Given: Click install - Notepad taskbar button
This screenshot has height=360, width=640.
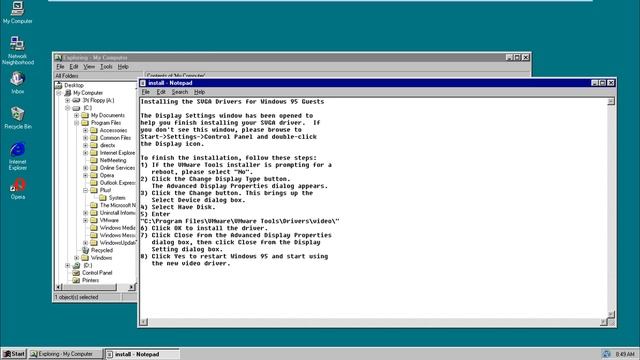Looking at the screenshot, I should point(142,354).
